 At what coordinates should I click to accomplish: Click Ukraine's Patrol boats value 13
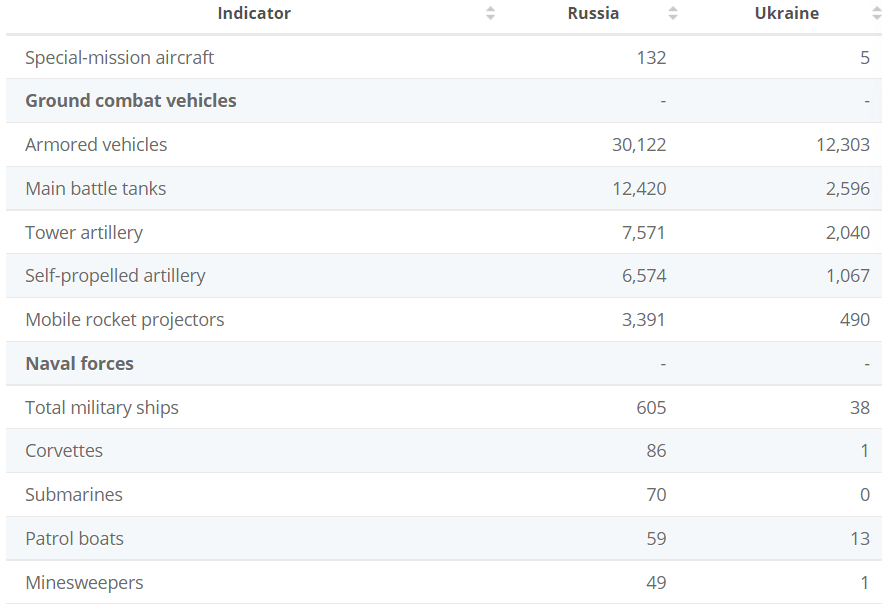pyautogui.click(x=860, y=539)
